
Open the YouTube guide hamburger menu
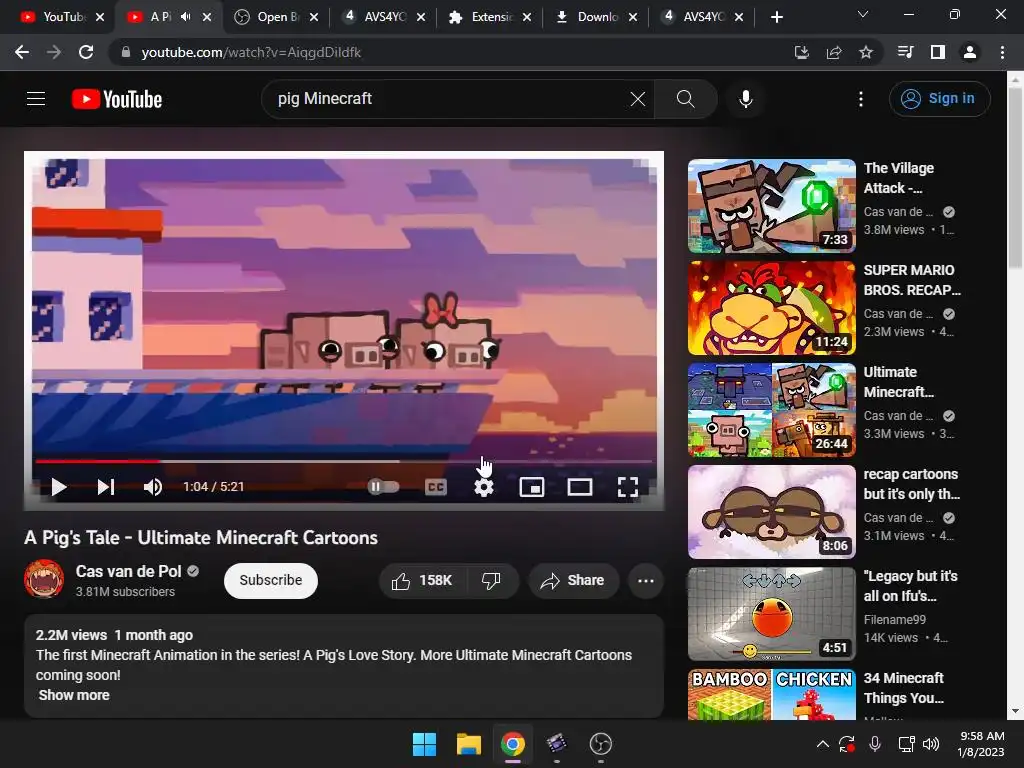[x=36, y=99]
